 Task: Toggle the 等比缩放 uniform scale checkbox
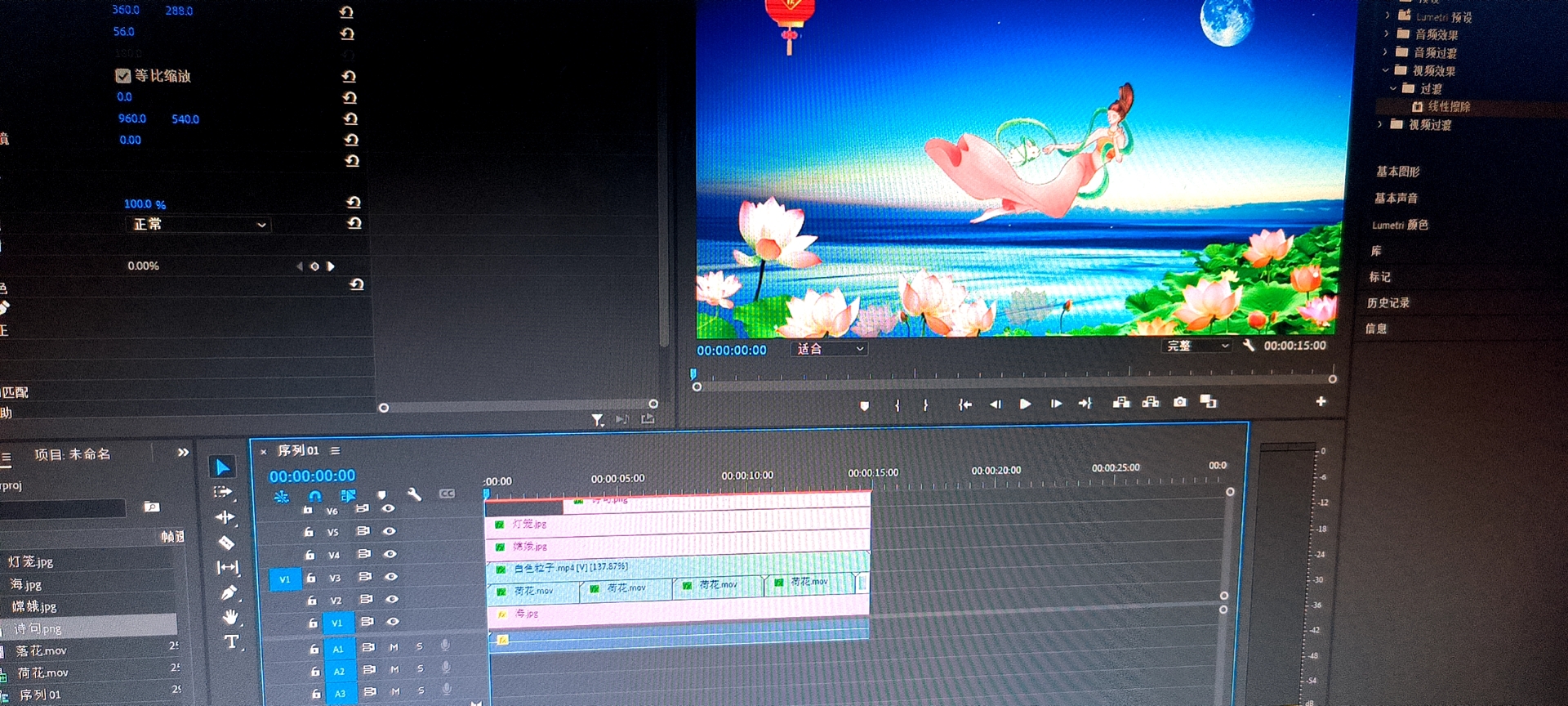[123, 76]
